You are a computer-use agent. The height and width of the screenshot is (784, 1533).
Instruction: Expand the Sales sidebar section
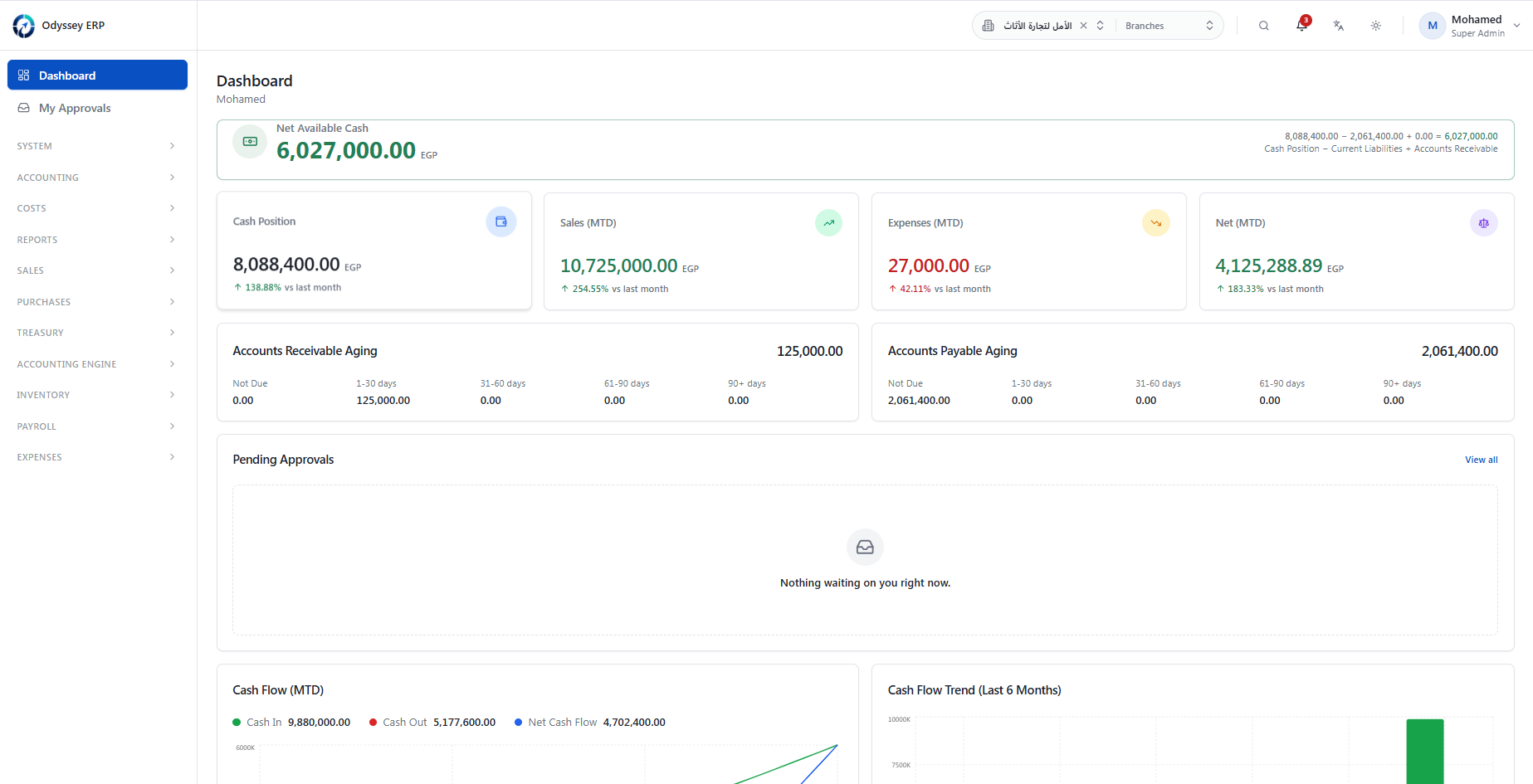pyautogui.click(x=97, y=270)
